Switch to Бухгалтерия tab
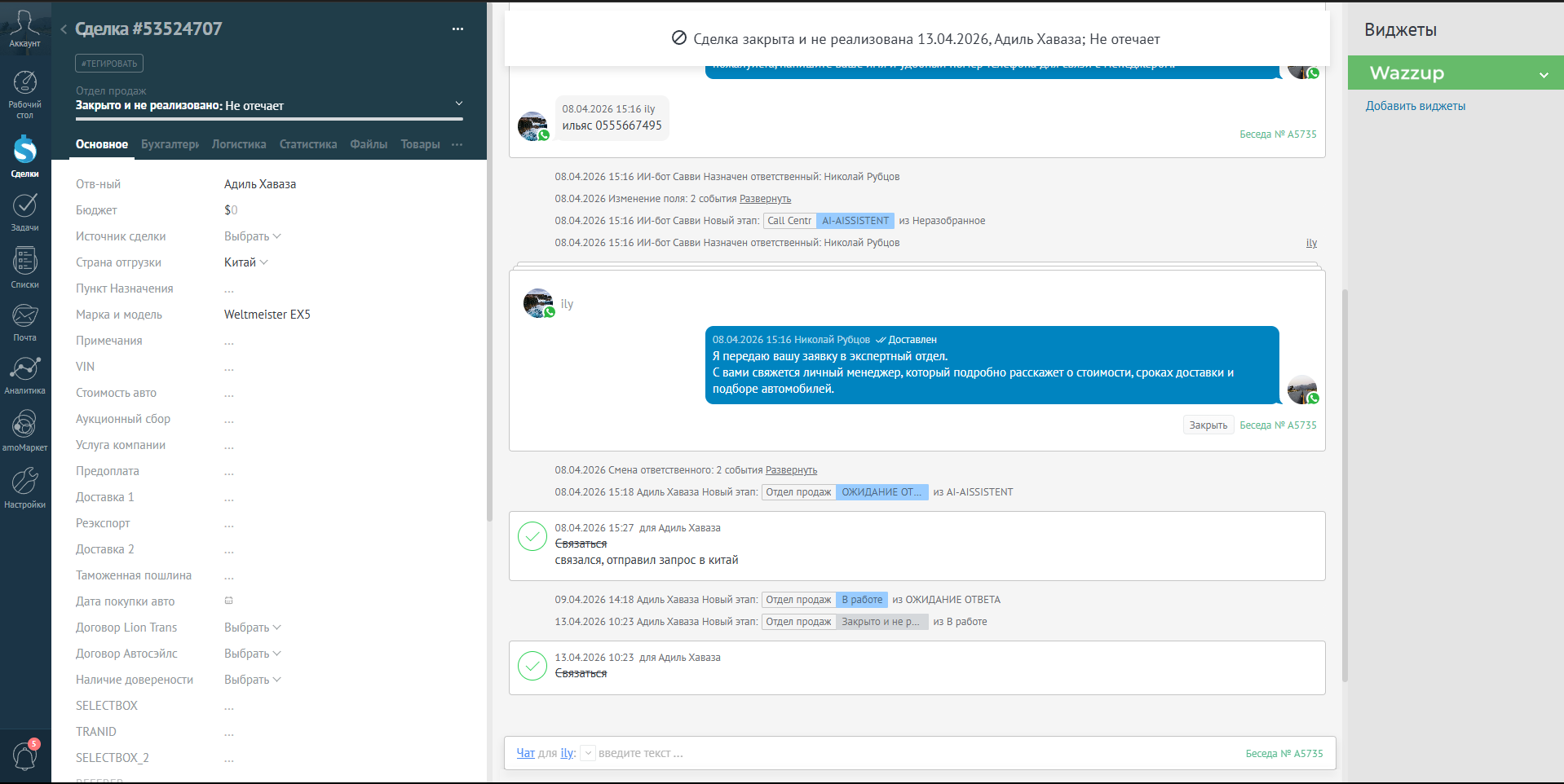The height and width of the screenshot is (784, 1564). pos(170,144)
